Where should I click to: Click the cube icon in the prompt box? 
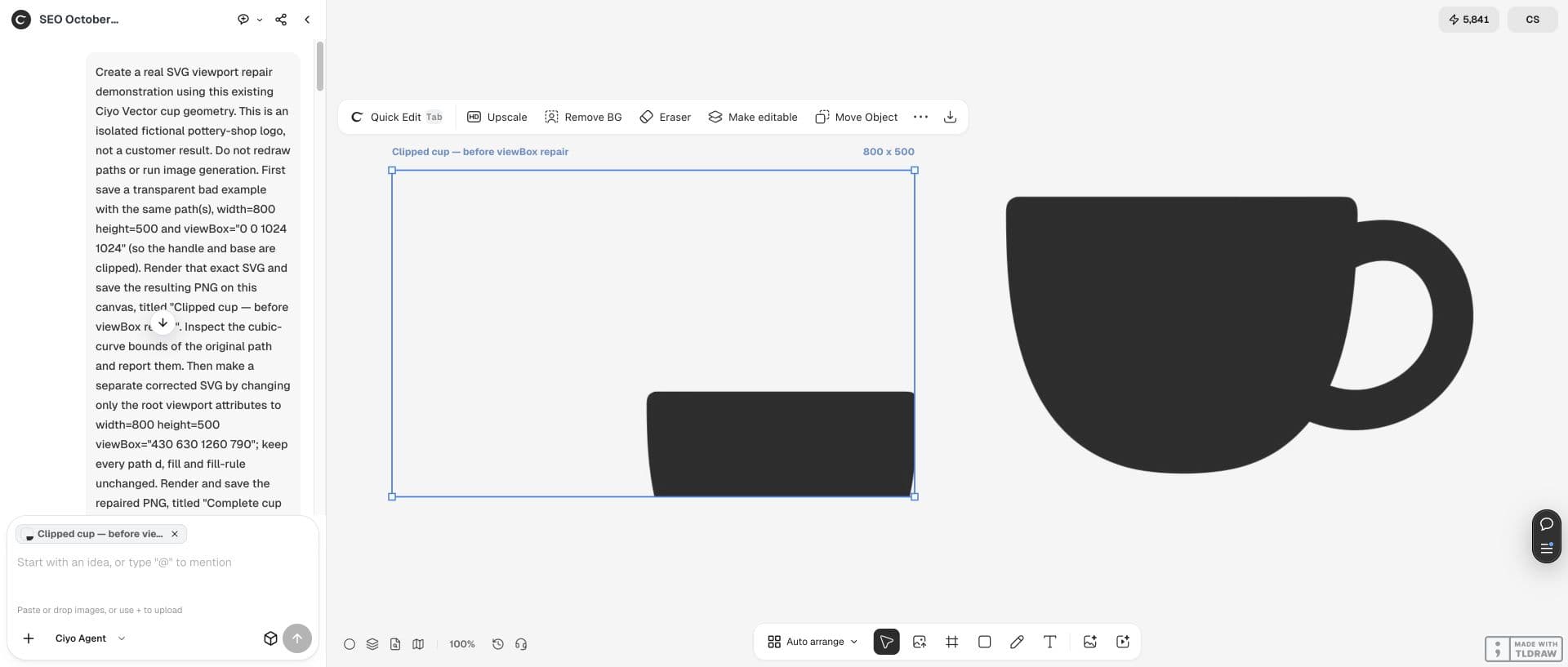point(270,638)
